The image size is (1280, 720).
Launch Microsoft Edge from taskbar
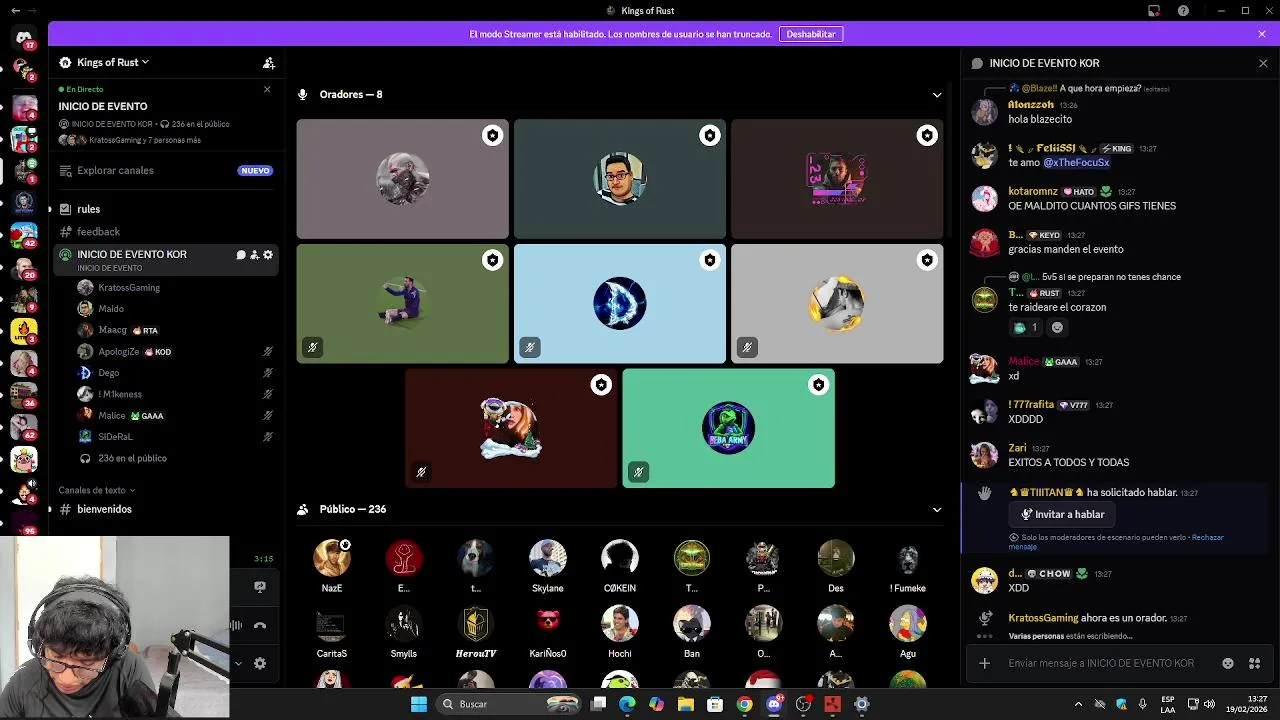click(627, 704)
